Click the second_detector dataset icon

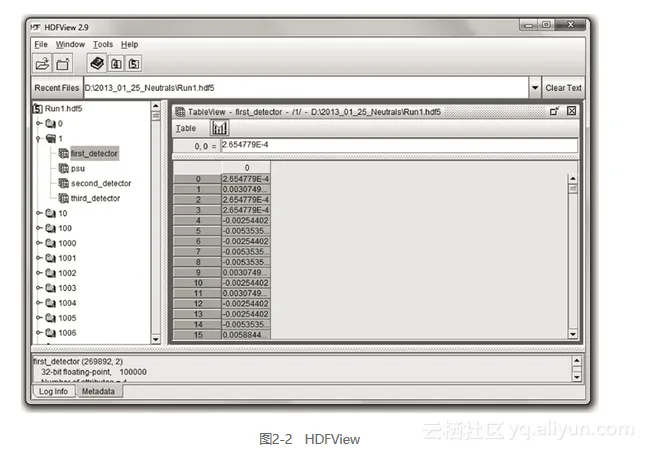click(x=63, y=183)
